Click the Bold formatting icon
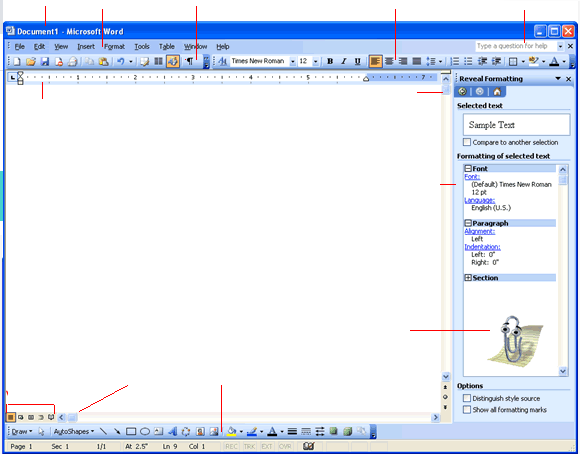 (330, 61)
